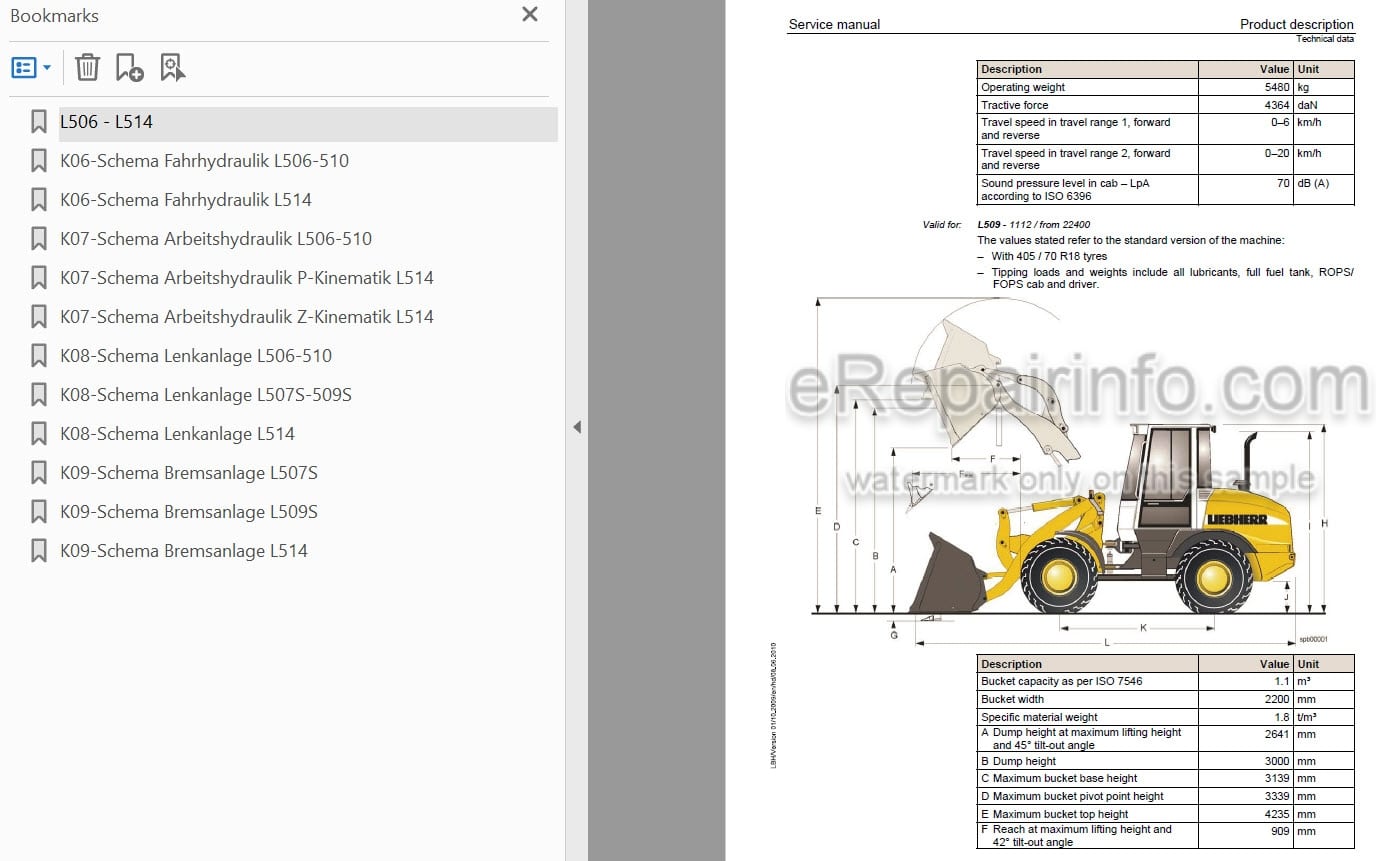
Task: Jump to K08-Schema Lenkanlage L507S-509S
Action: [x=206, y=395]
